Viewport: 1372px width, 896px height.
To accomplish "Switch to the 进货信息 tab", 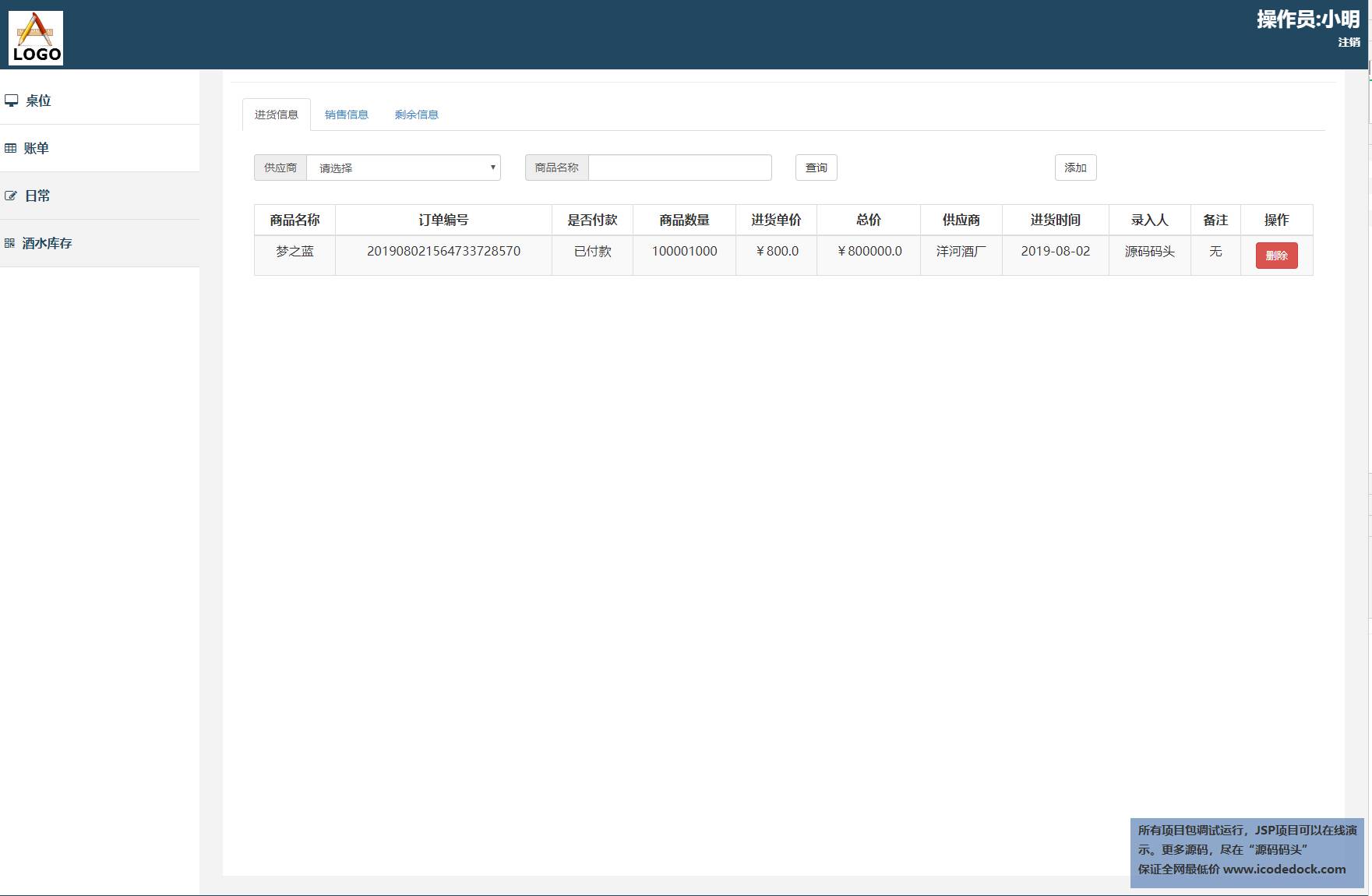I will pos(277,115).
